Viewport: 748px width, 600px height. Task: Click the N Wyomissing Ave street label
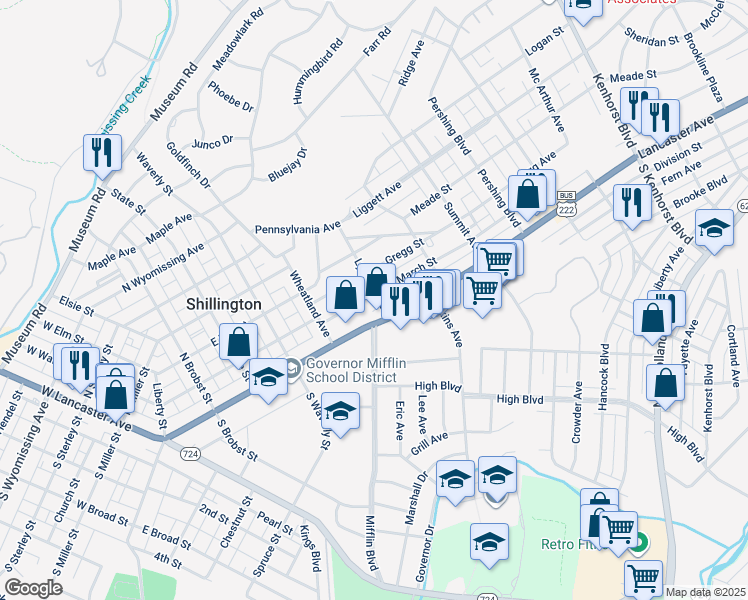163,267
